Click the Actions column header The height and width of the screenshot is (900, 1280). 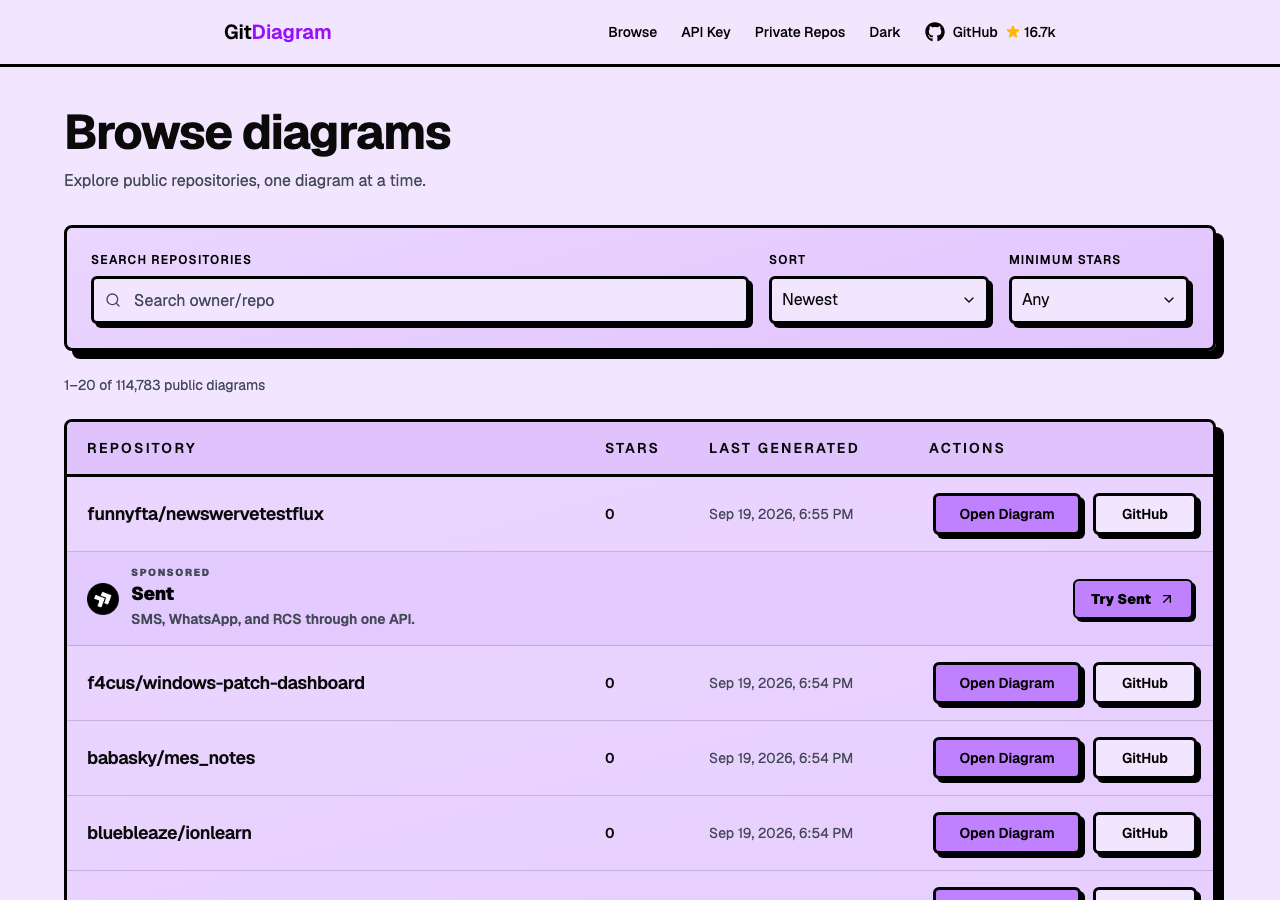tap(967, 448)
